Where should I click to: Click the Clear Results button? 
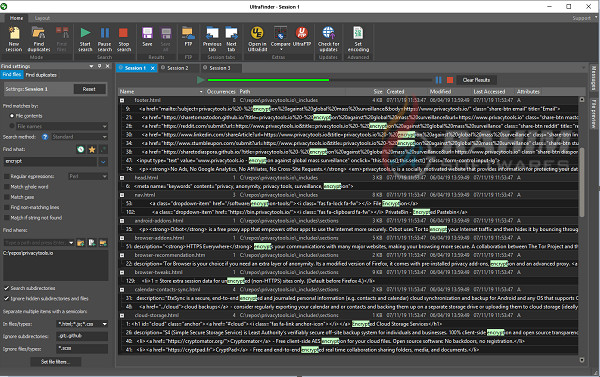click(476, 80)
